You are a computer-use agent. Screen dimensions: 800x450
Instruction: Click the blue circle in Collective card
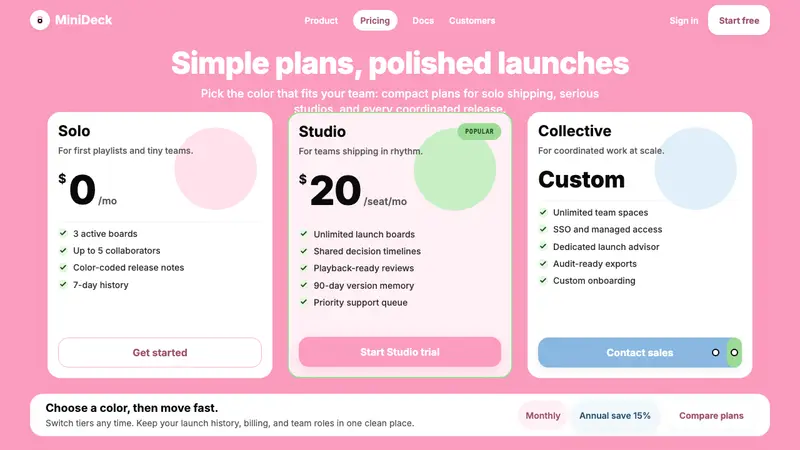[x=695, y=168]
